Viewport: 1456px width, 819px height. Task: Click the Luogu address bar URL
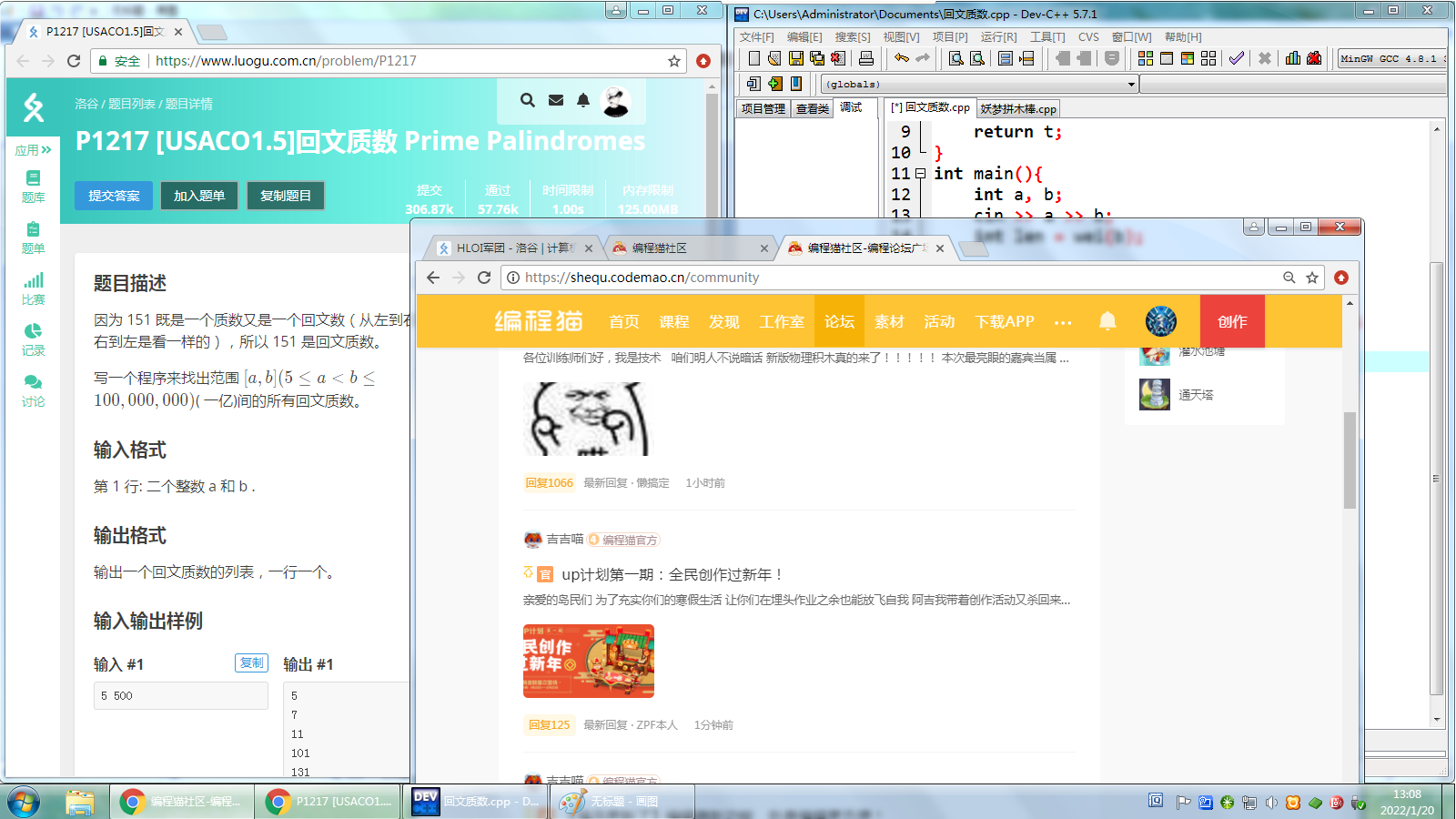(286, 61)
